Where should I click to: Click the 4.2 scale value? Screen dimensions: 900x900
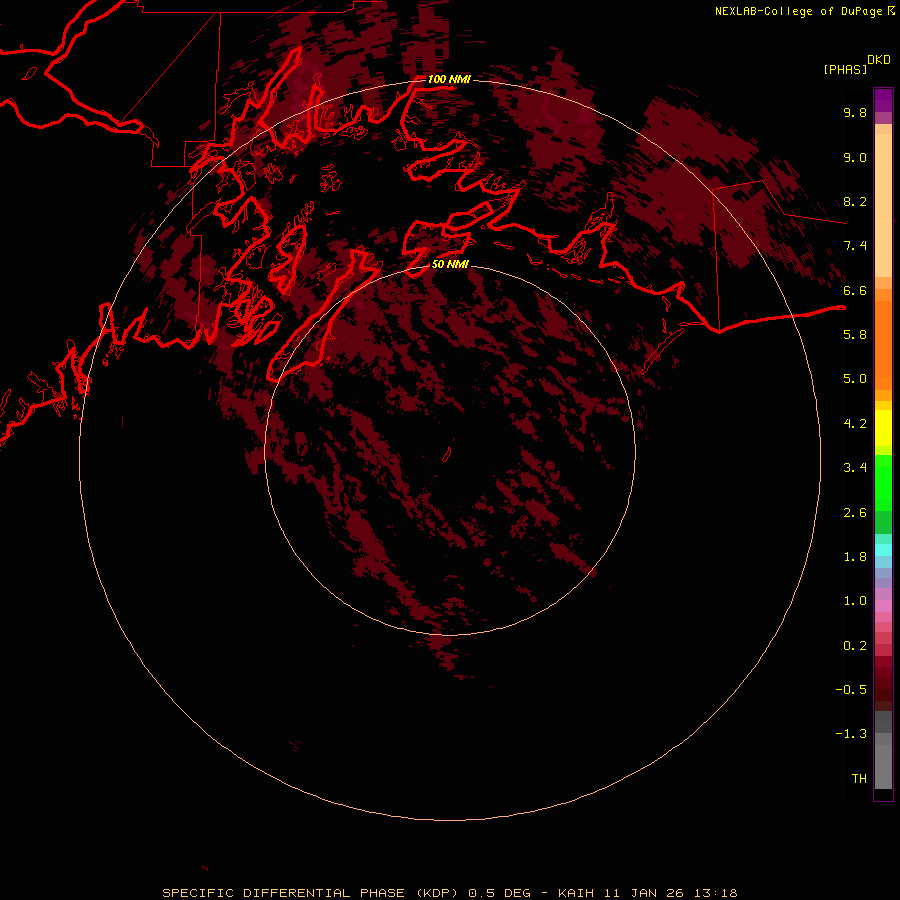click(x=855, y=424)
